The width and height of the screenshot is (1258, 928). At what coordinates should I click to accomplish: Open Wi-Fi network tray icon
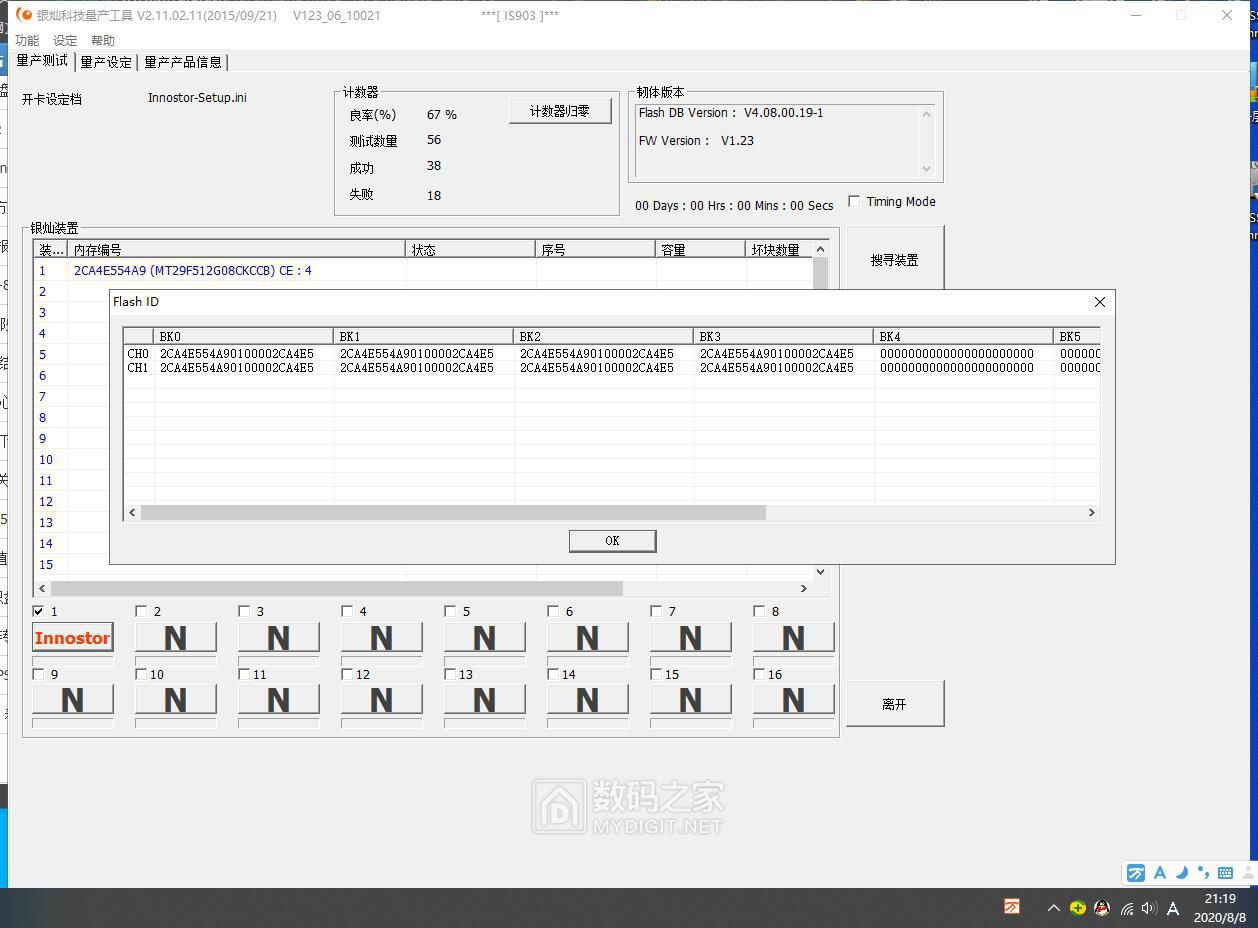[1127, 909]
